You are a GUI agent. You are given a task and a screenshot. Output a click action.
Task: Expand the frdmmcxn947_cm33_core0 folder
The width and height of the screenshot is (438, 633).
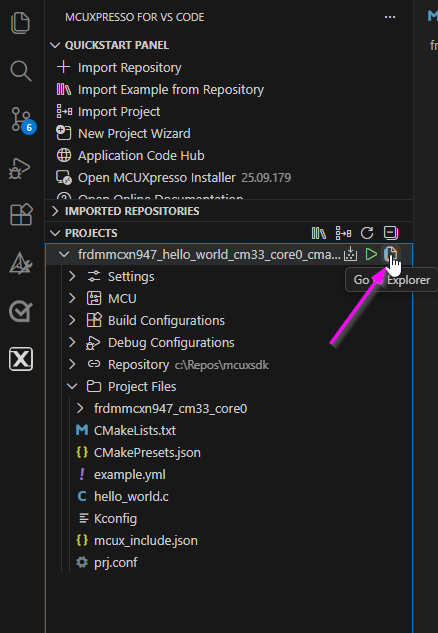click(80, 408)
